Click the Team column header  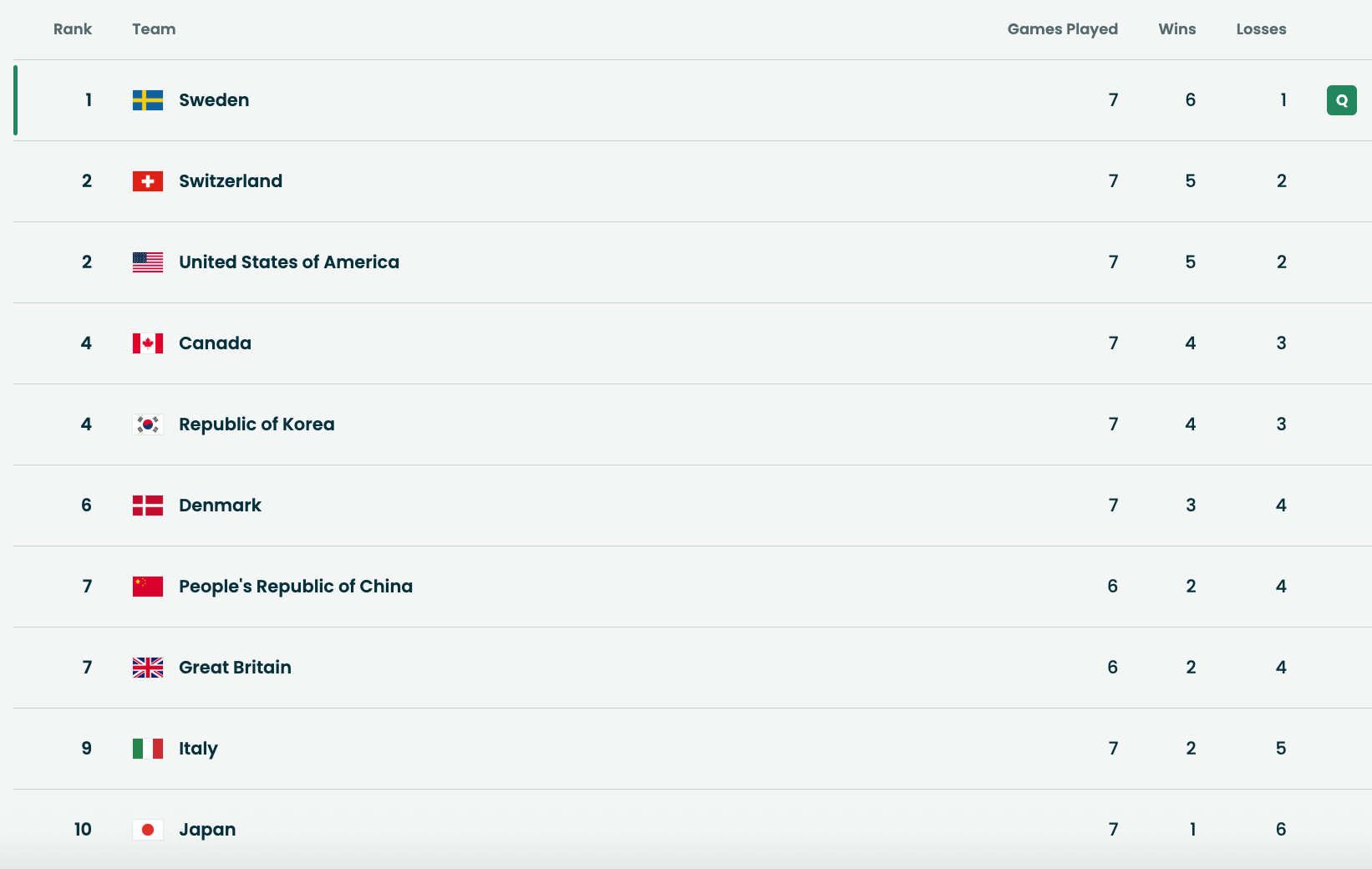point(154,29)
